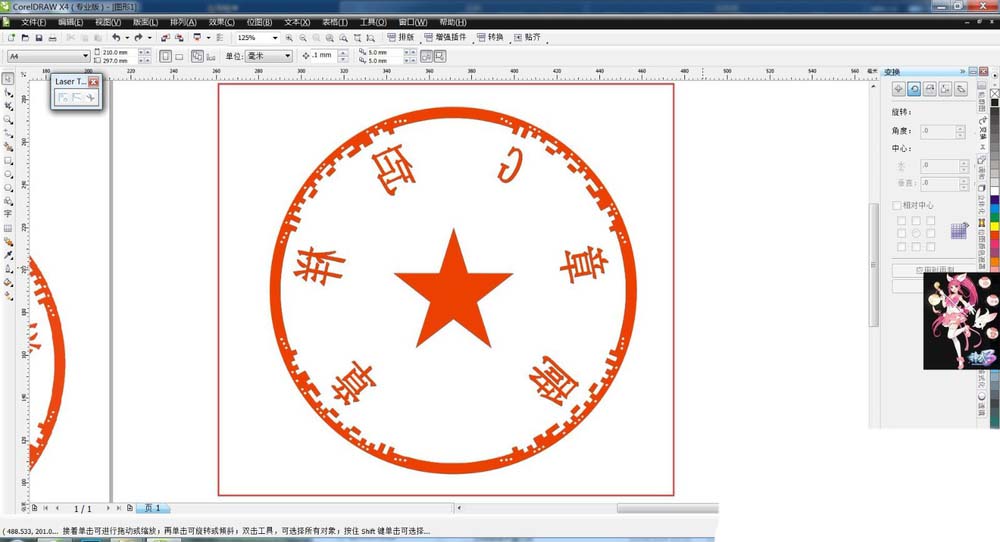Switch to Size tab in 变换 docker

pyautogui.click(x=945, y=89)
